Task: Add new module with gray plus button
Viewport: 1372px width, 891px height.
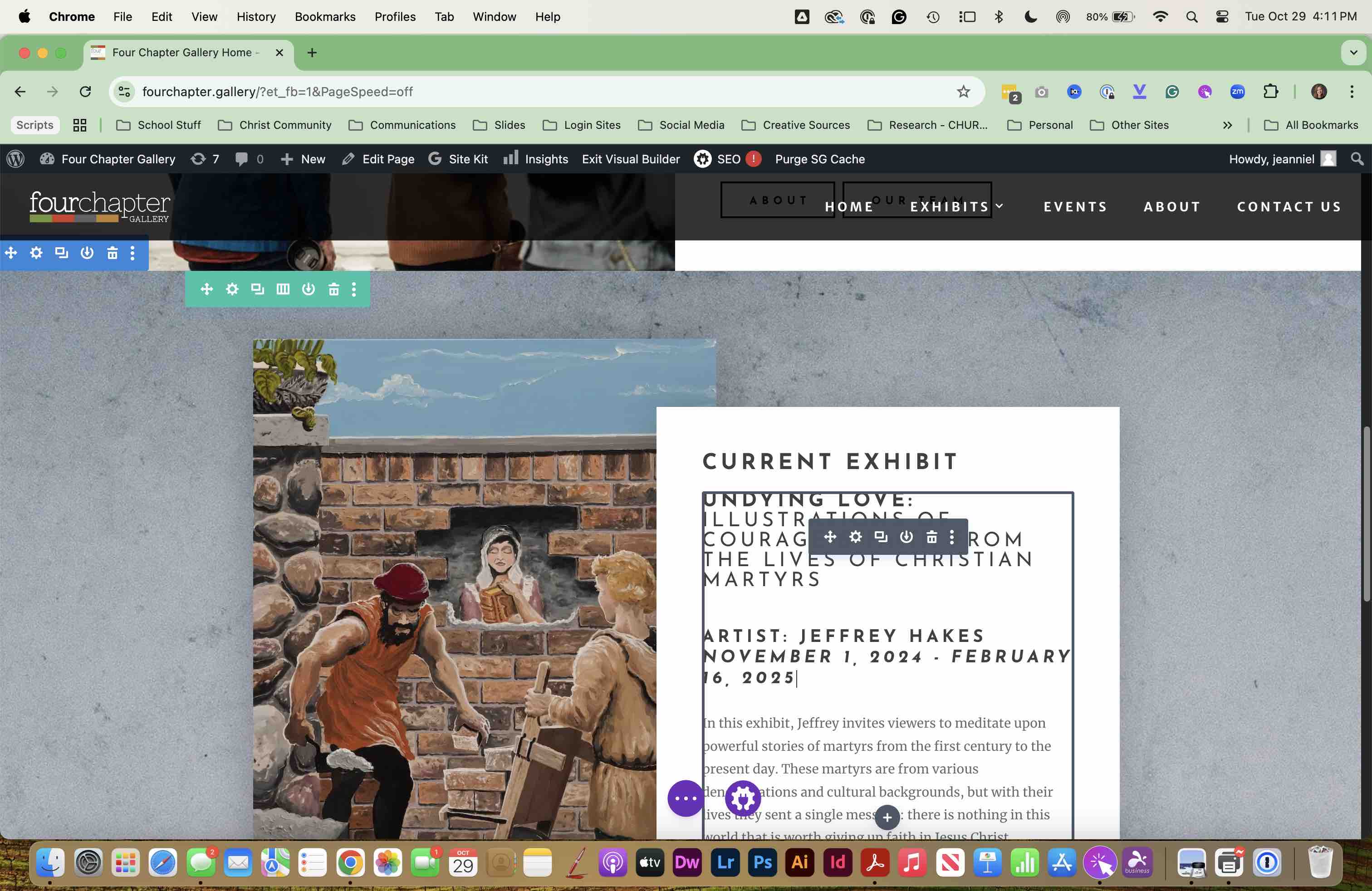Action: coord(887,817)
